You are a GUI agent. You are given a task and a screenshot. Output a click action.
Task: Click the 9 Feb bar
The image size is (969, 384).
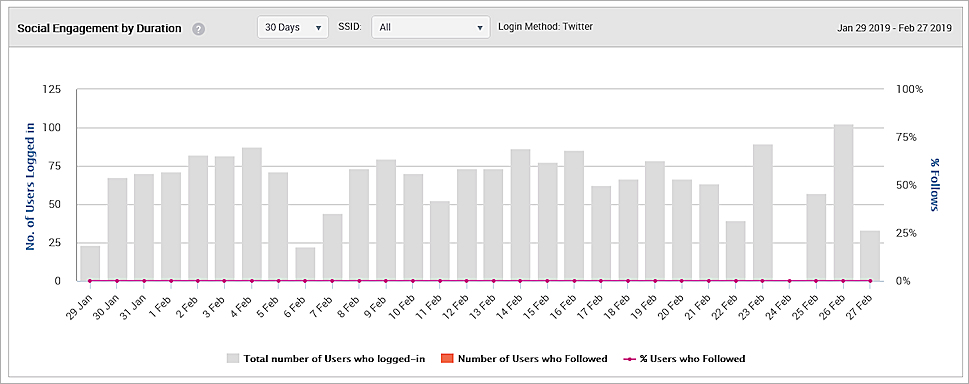point(386,220)
